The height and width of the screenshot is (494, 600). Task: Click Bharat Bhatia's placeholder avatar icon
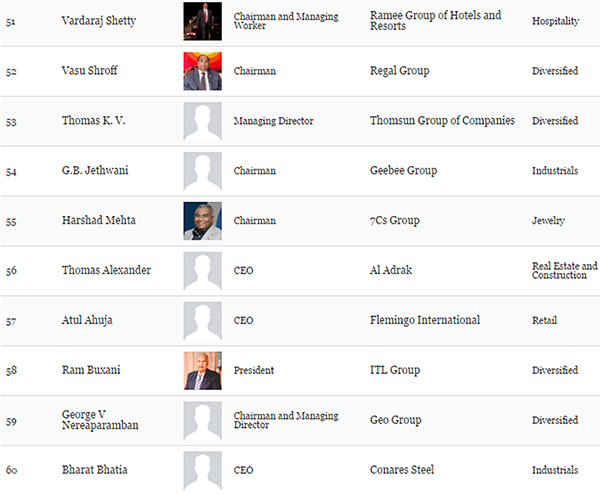pyautogui.click(x=202, y=470)
